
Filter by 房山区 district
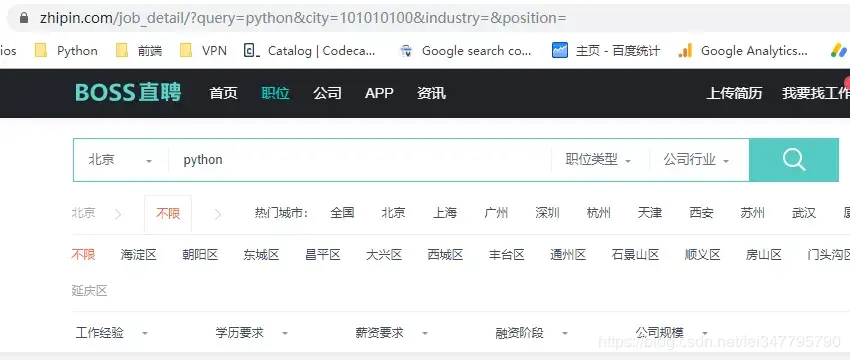pyautogui.click(x=764, y=254)
